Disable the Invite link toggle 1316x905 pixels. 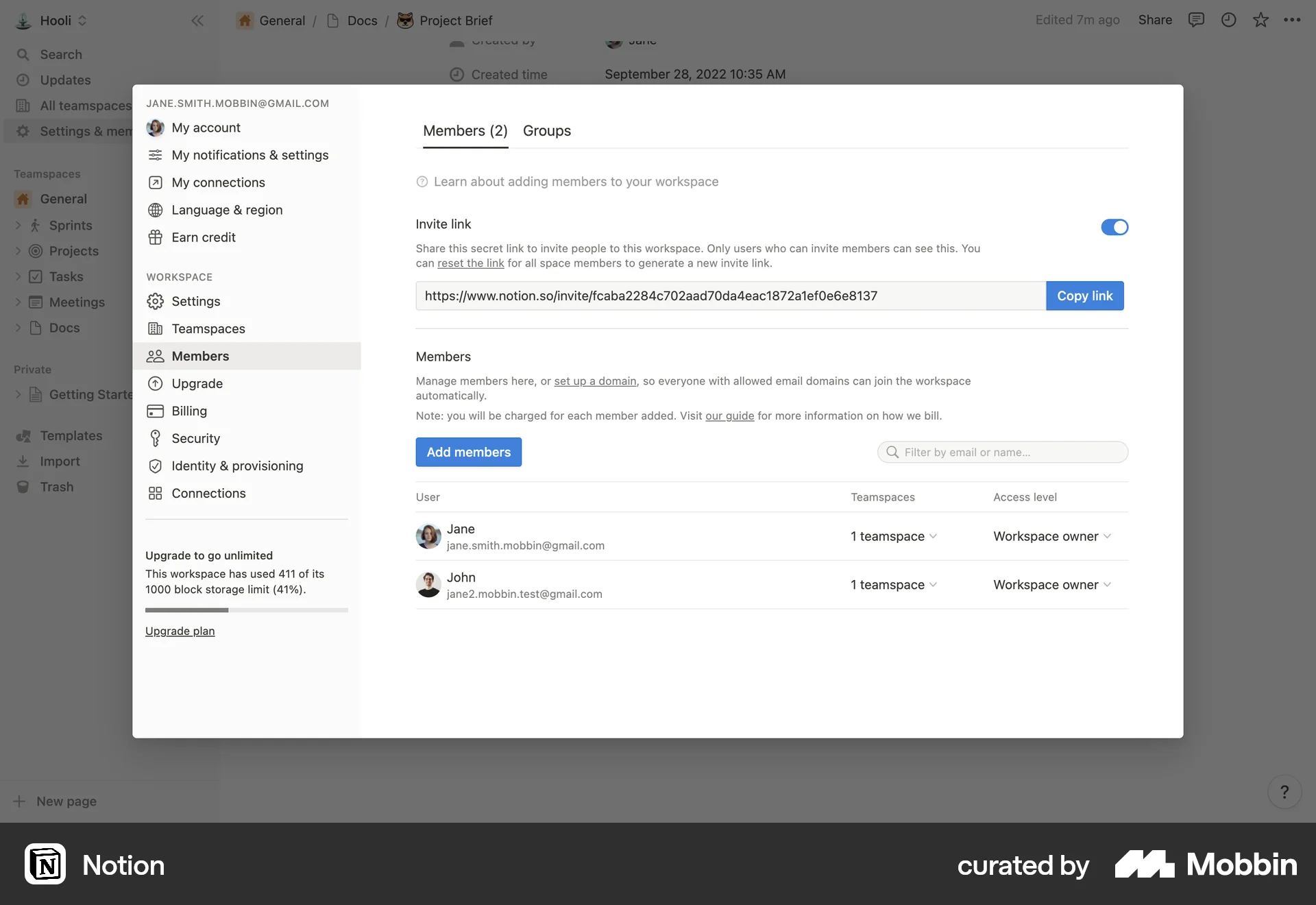coord(1114,227)
